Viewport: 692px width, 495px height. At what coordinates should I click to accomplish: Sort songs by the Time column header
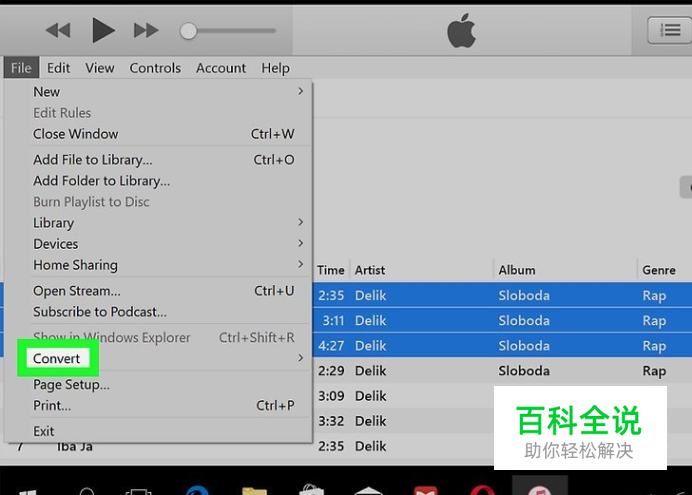click(x=331, y=270)
